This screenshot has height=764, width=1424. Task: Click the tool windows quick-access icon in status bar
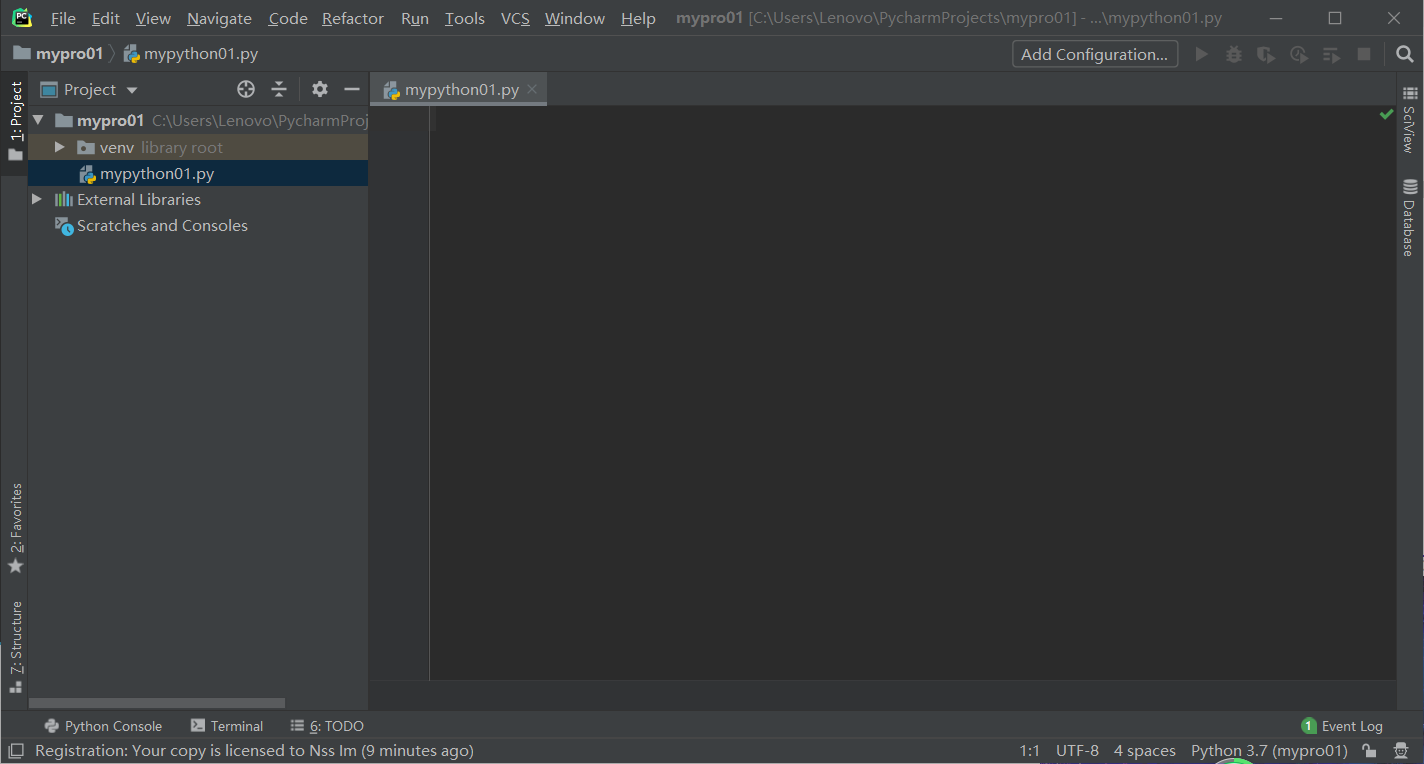click(16, 750)
